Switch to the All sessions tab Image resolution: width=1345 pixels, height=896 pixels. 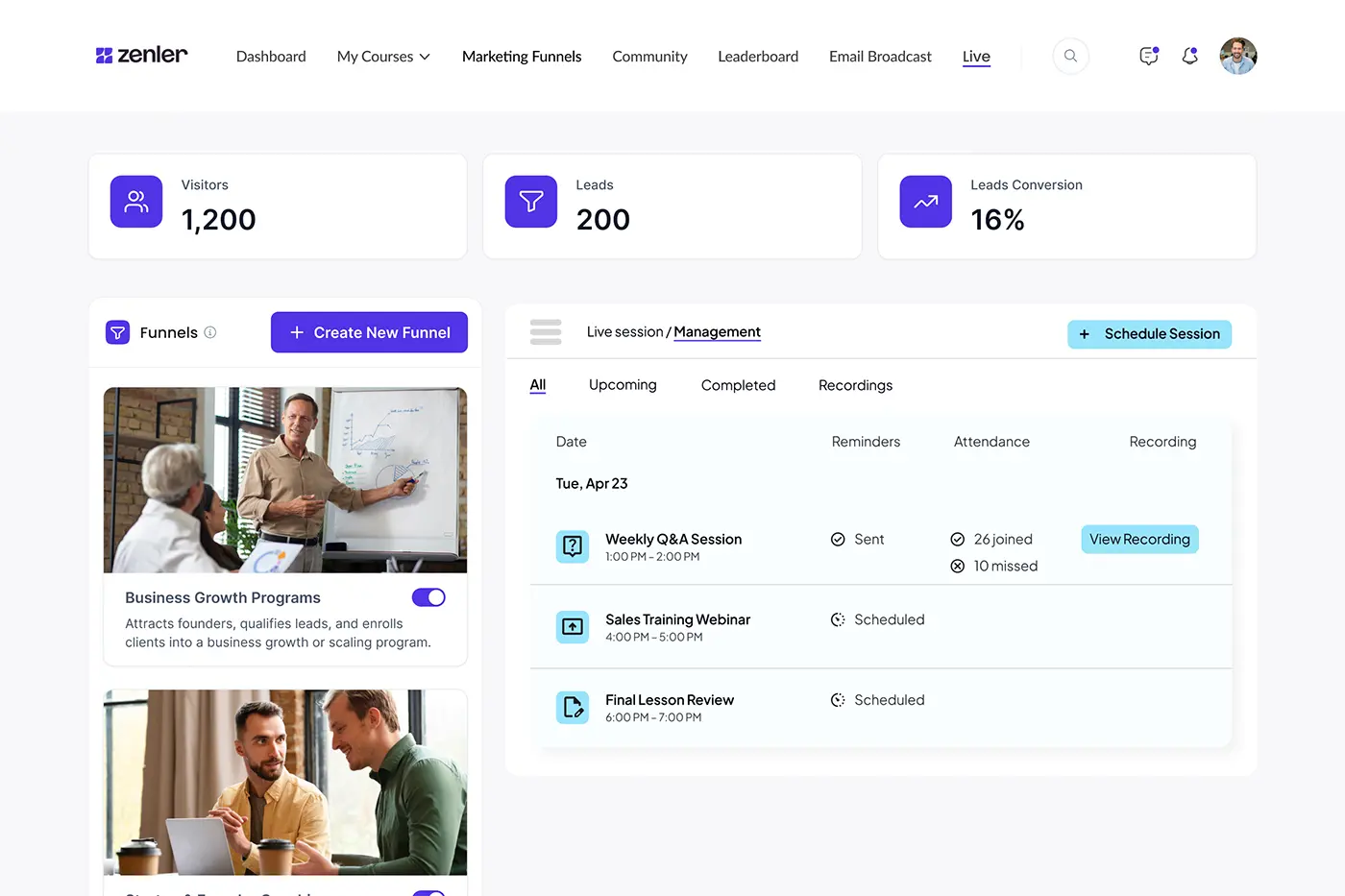[x=538, y=385]
